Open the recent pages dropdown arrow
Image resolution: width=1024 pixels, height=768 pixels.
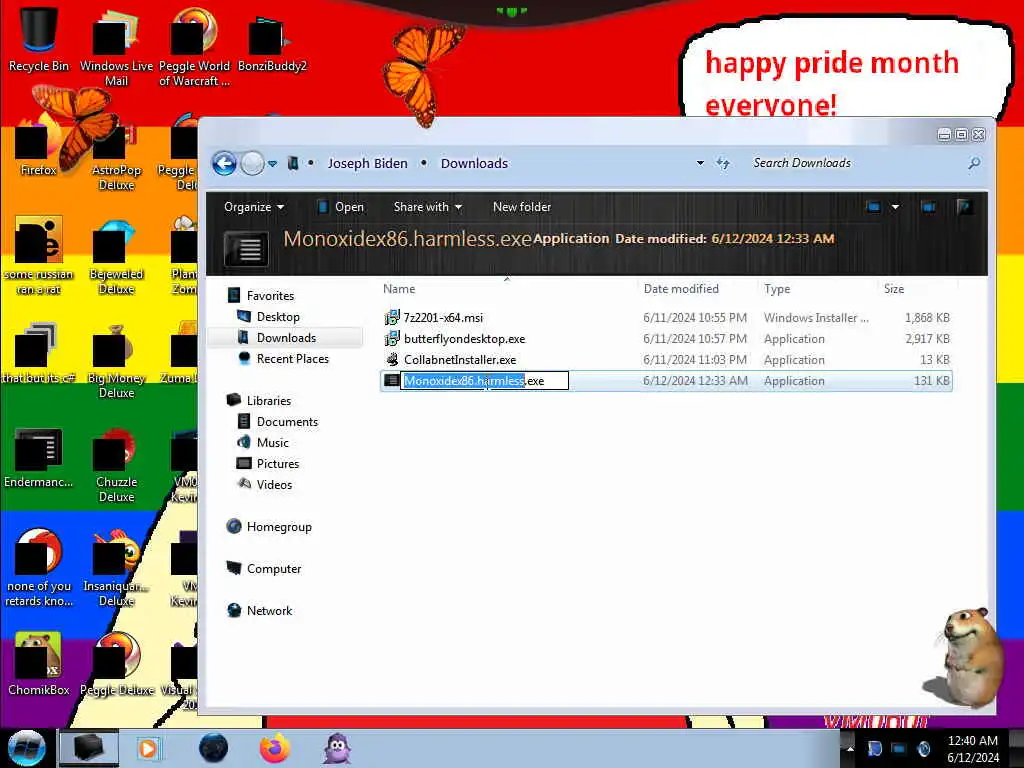click(x=272, y=164)
